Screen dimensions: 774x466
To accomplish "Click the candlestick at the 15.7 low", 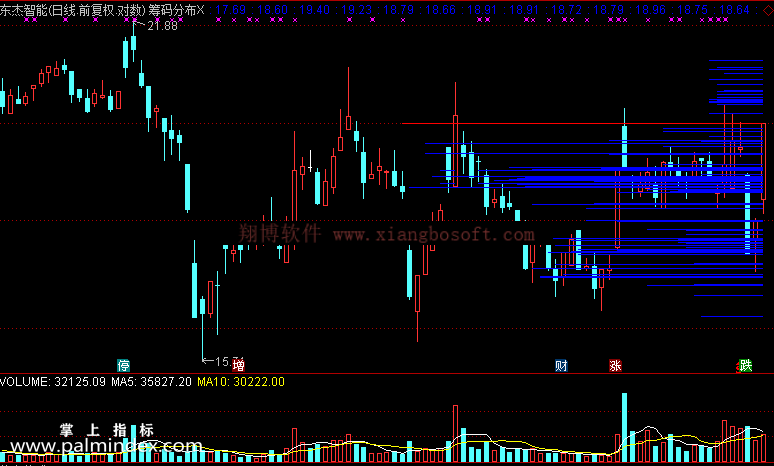I will click(x=202, y=327).
